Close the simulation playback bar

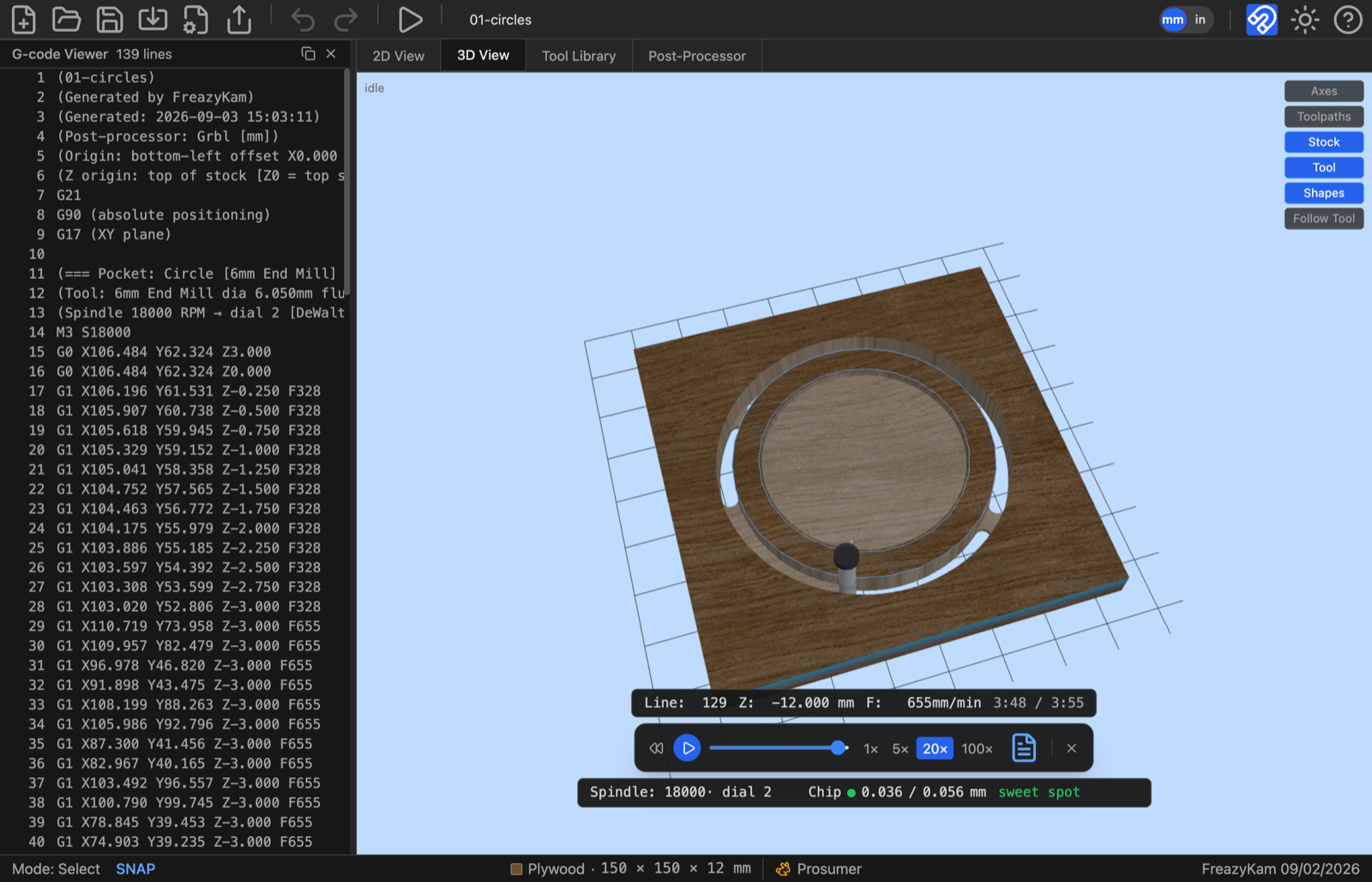click(x=1072, y=748)
